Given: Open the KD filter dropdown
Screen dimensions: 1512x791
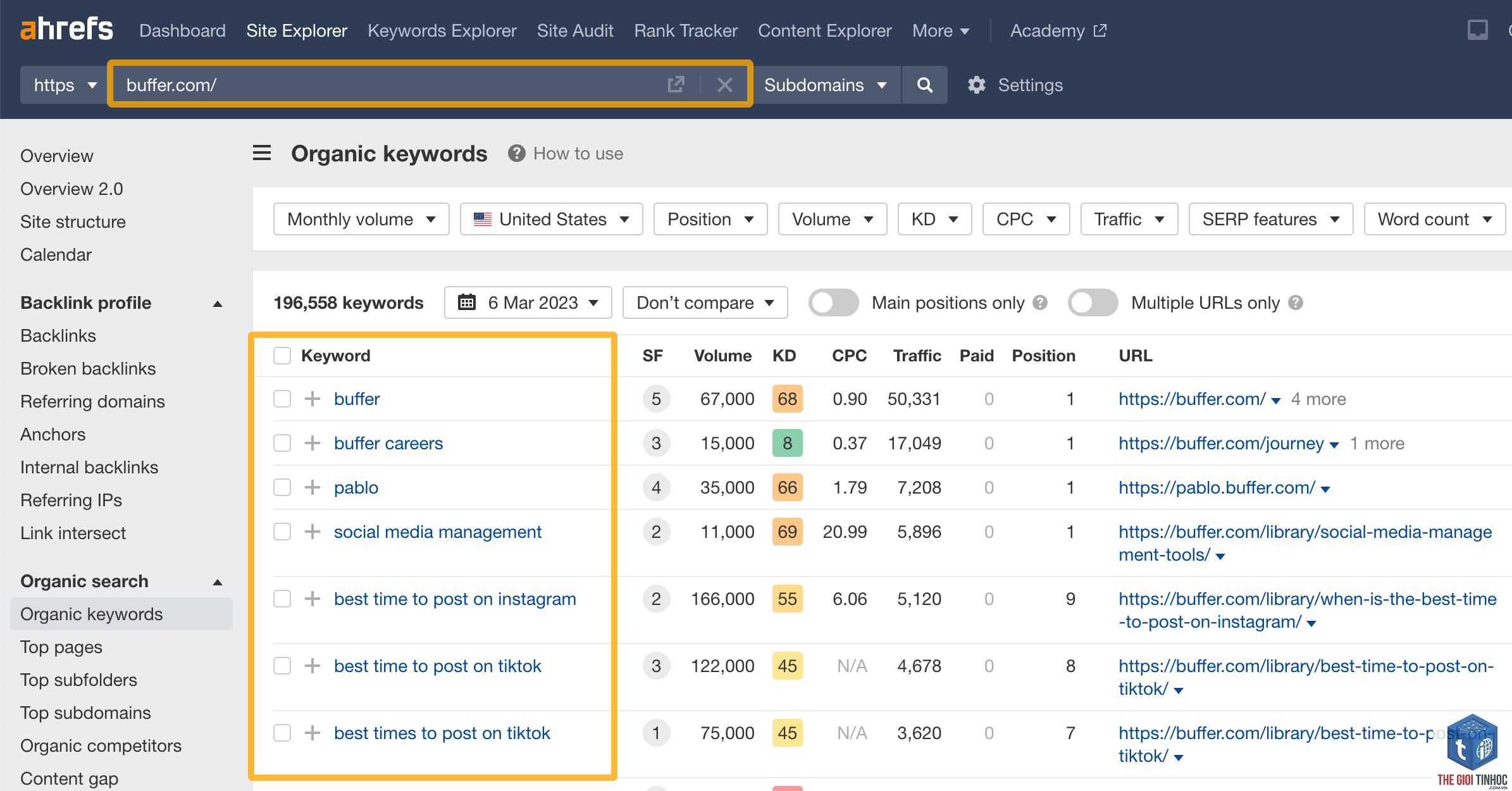Looking at the screenshot, I should click(934, 219).
